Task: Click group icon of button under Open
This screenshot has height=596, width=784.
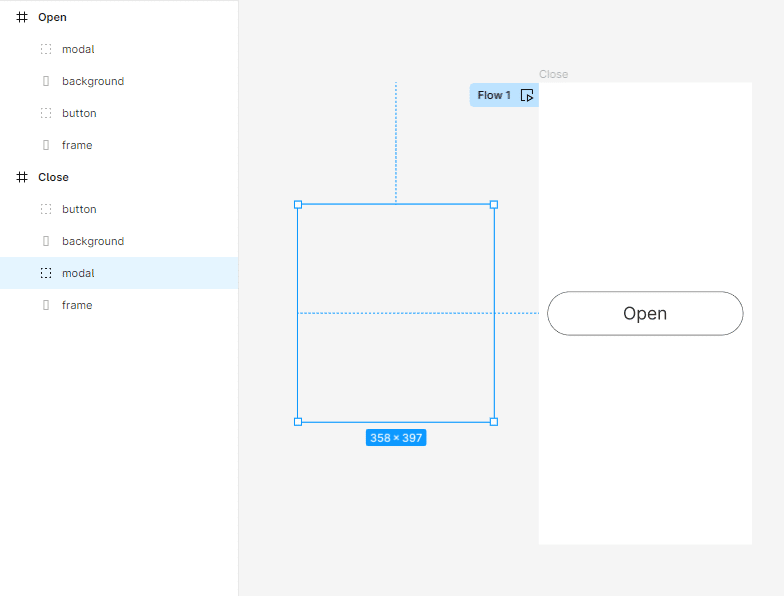Action: pos(46,113)
